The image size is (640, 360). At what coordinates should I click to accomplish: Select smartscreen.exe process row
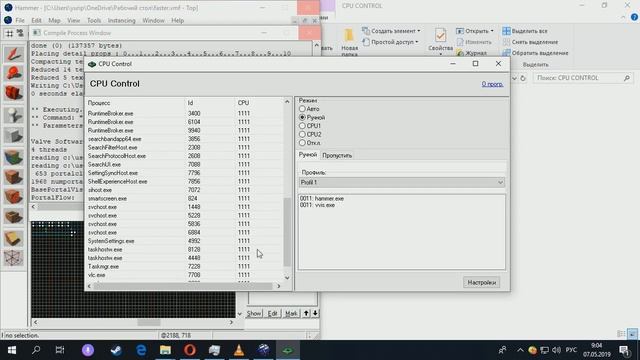coord(184,198)
